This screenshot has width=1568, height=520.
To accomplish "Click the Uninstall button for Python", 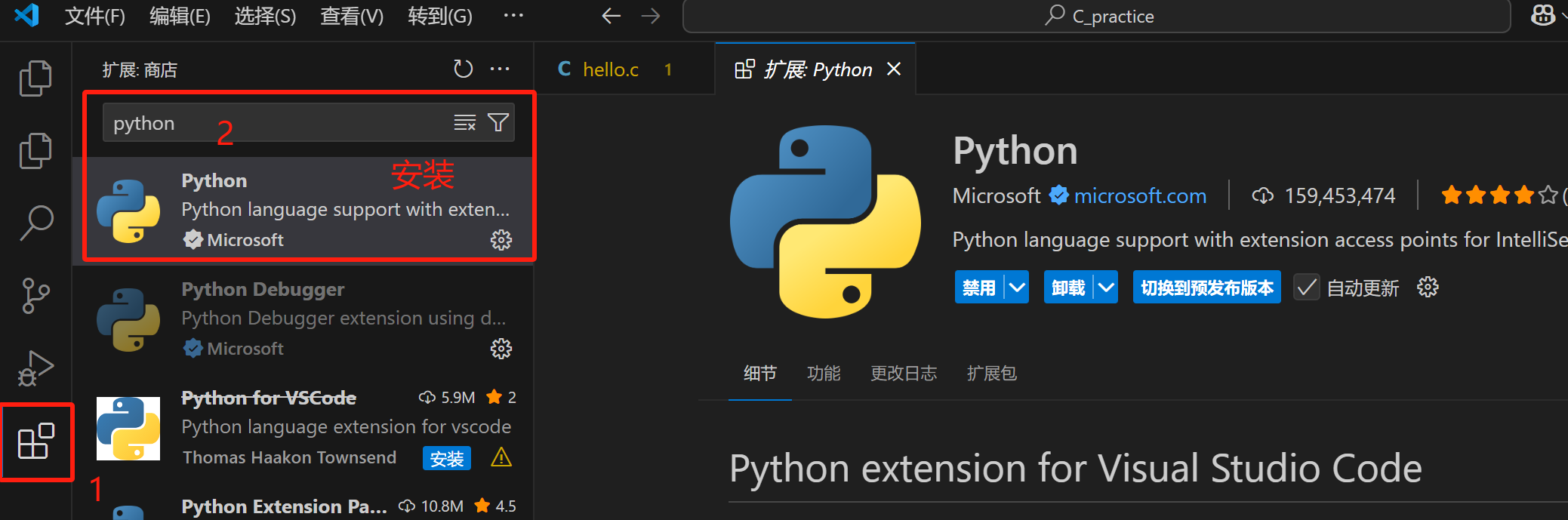I will point(1068,288).
